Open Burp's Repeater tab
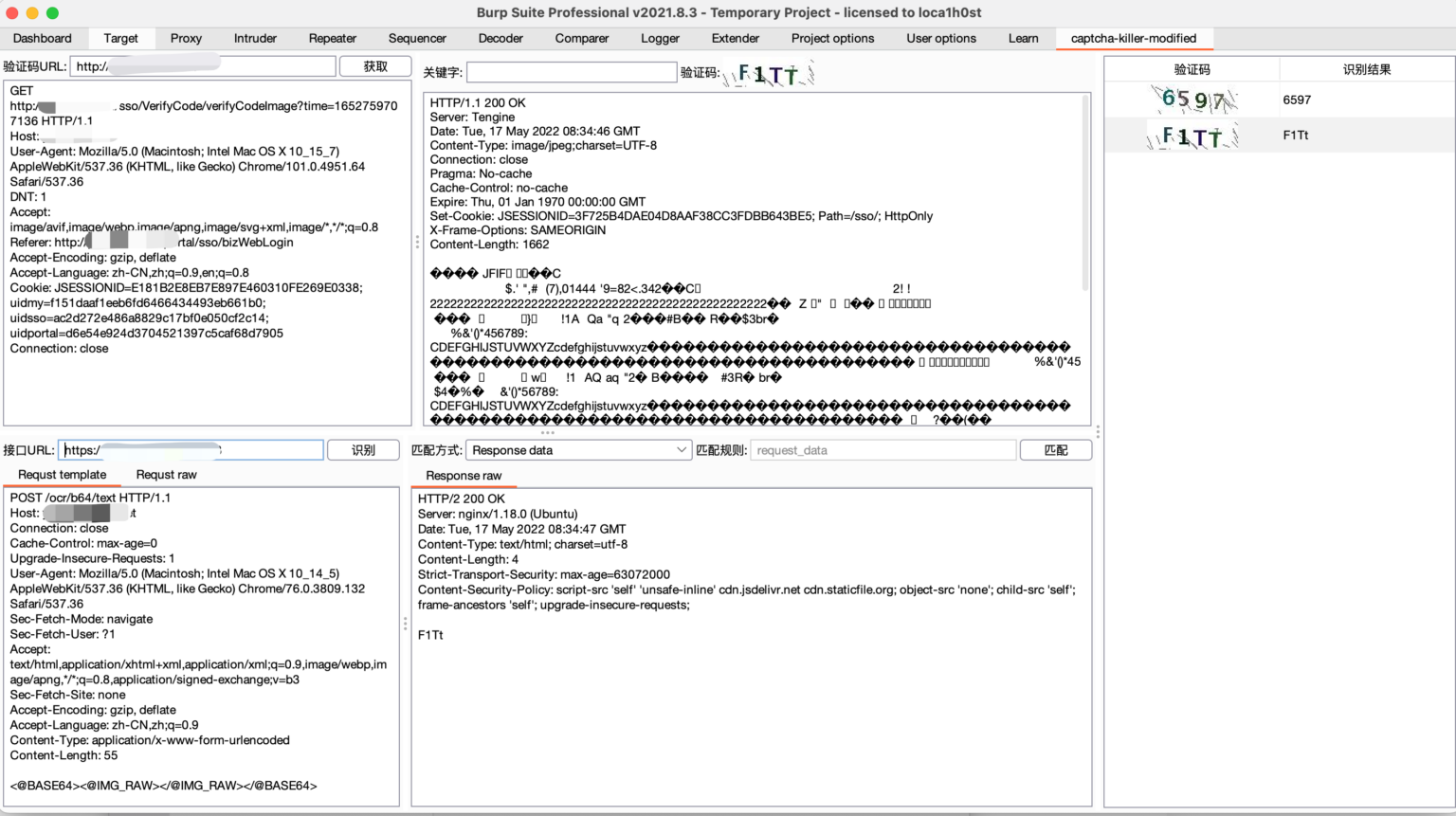This screenshot has height=816, width=1456. click(x=332, y=38)
